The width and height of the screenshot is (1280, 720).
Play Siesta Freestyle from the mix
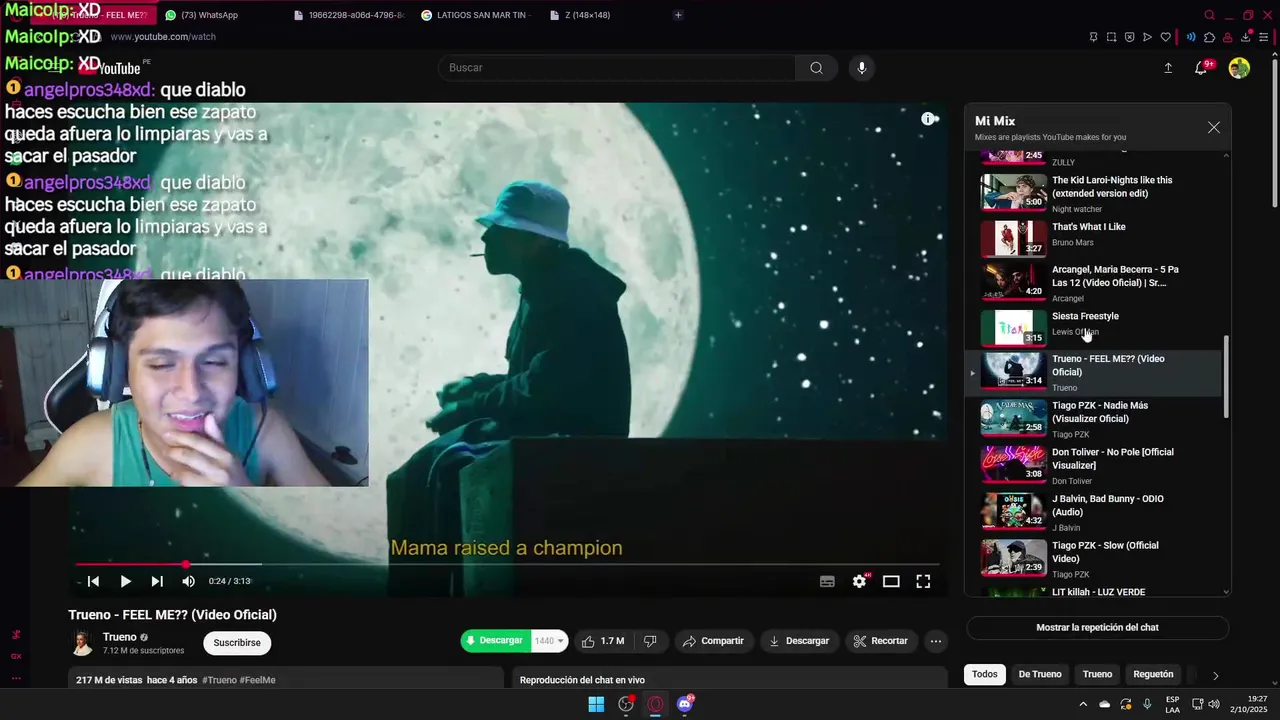(x=1093, y=326)
